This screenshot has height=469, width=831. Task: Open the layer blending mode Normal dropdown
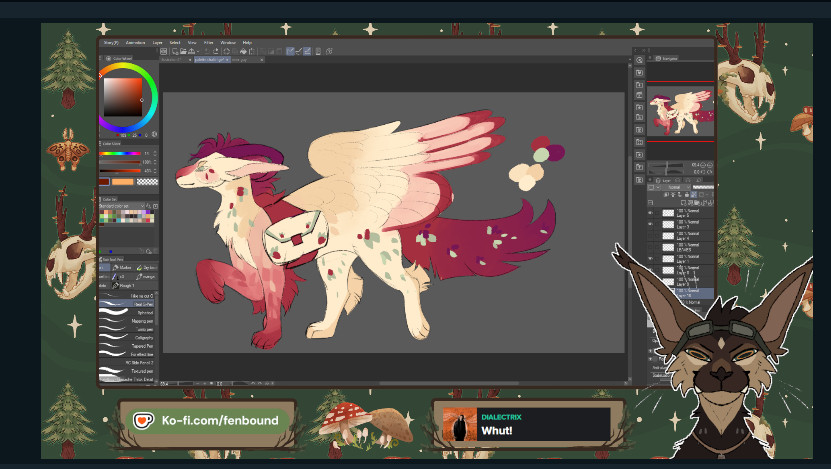(674, 187)
